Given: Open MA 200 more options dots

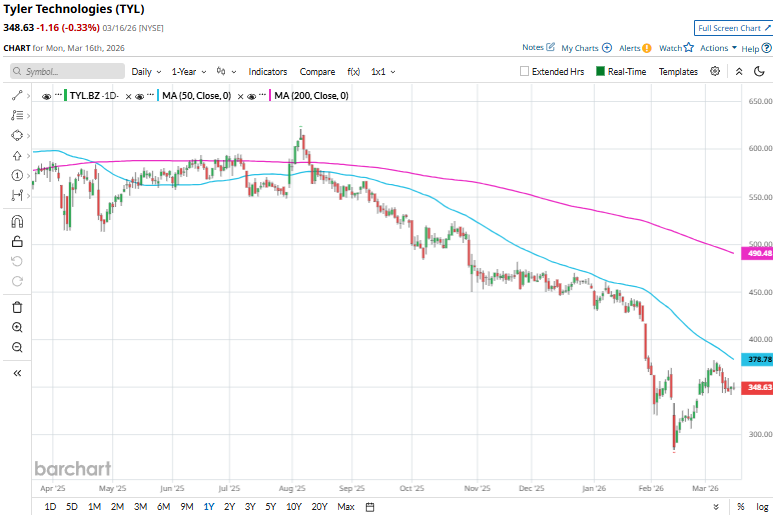Looking at the screenshot, I should point(263,95).
